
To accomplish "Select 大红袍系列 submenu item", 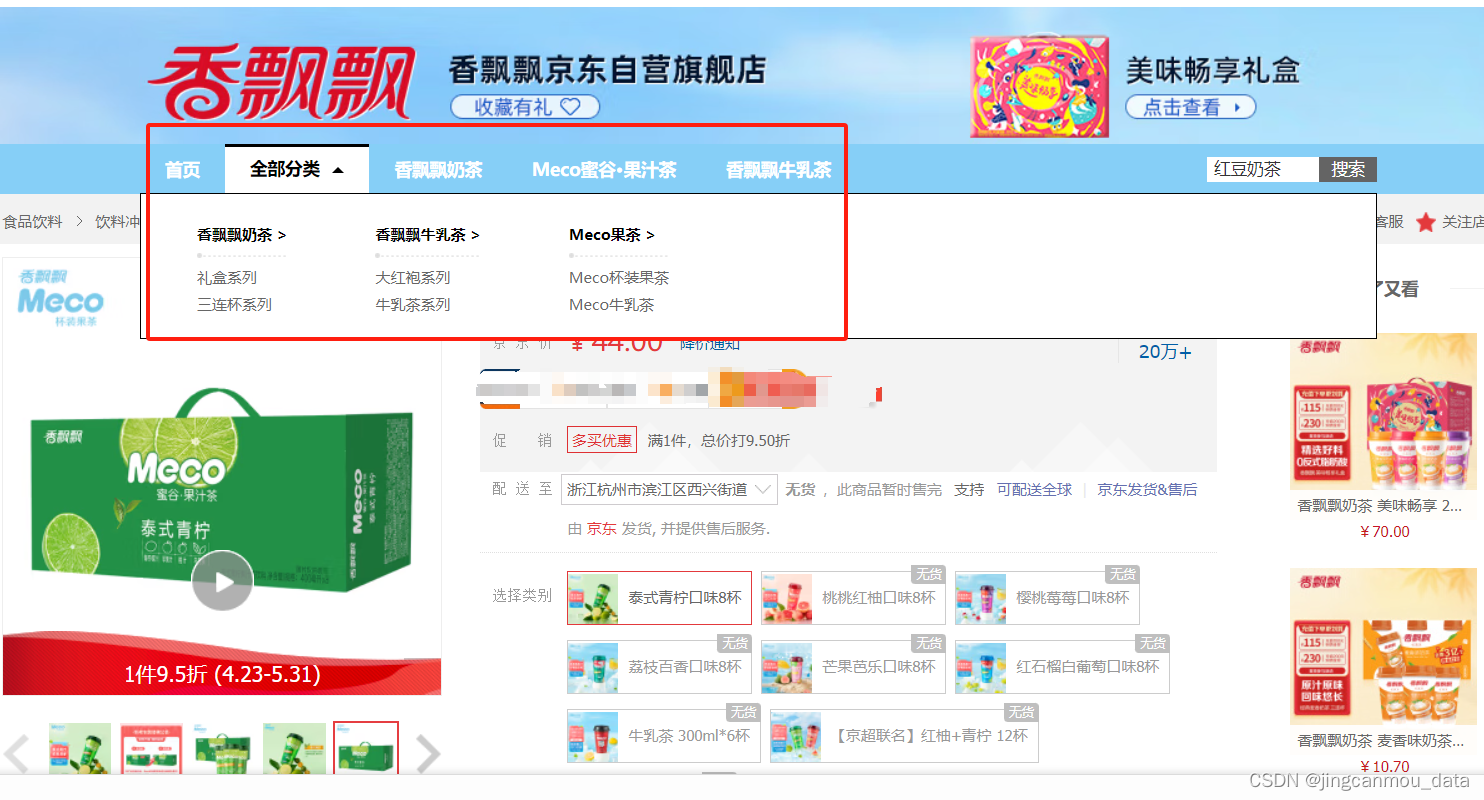I will (413, 278).
